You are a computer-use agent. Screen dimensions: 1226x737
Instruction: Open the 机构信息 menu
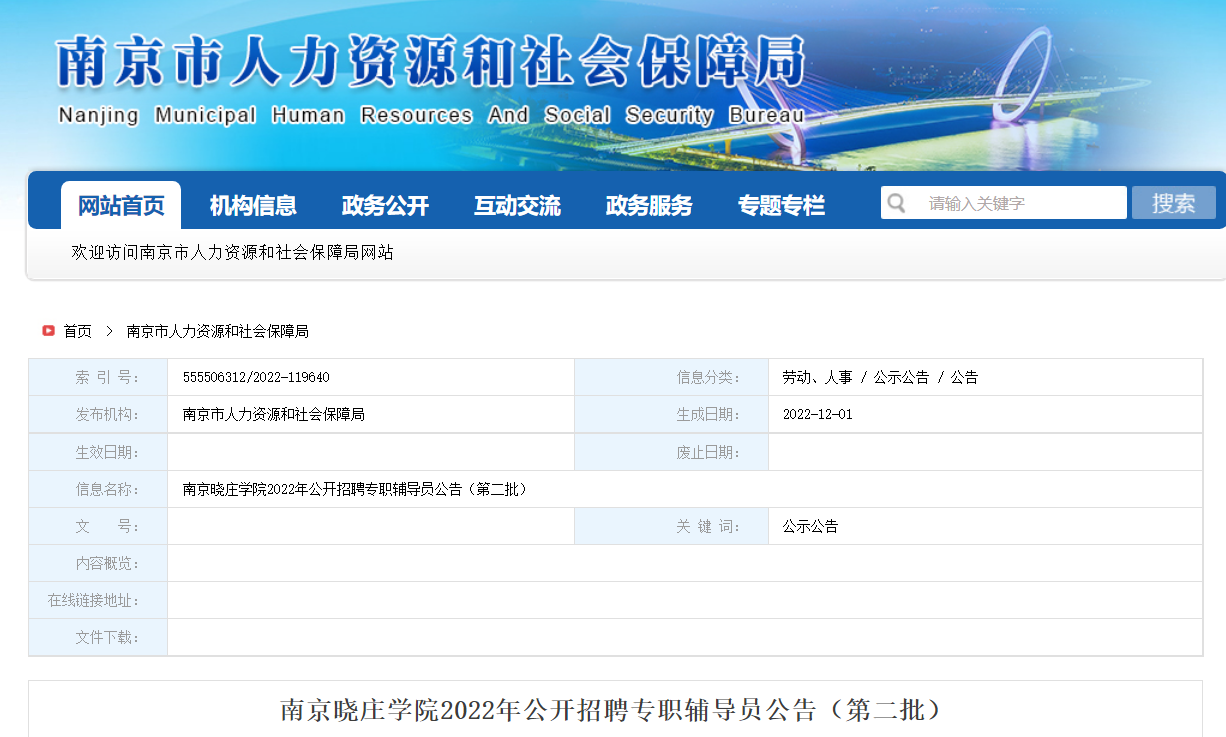[253, 206]
